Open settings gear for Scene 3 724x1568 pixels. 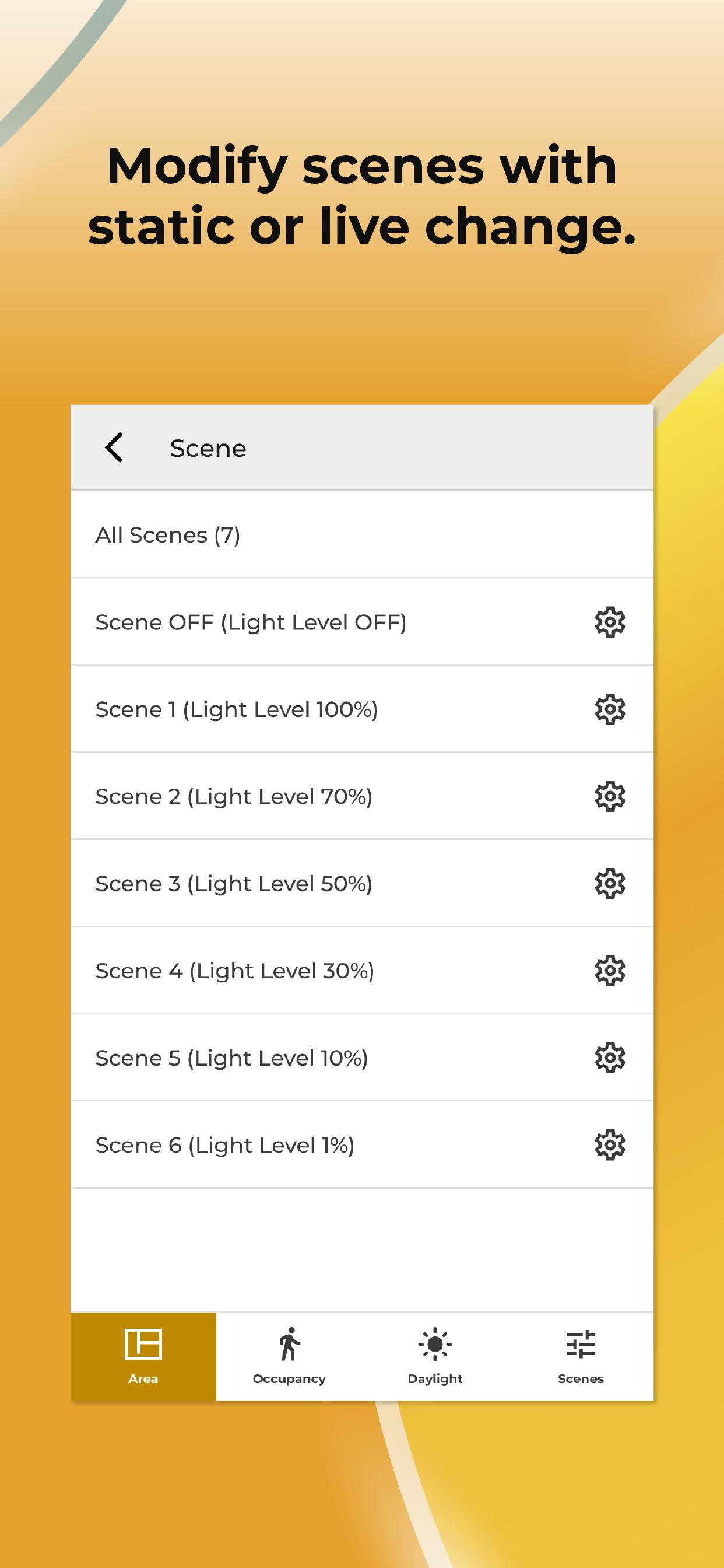pyautogui.click(x=610, y=884)
